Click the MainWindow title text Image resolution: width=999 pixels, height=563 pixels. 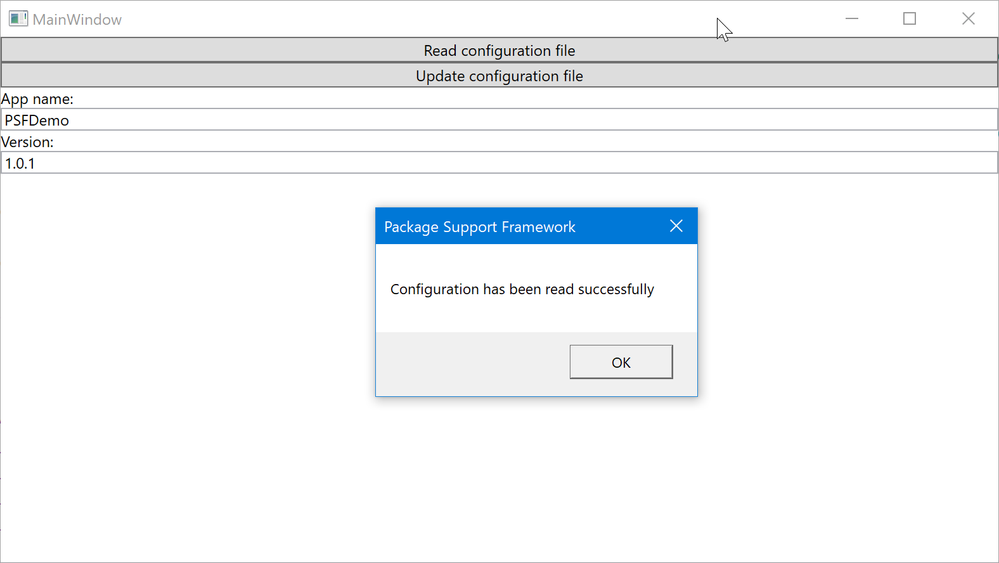[x=77, y=19]
